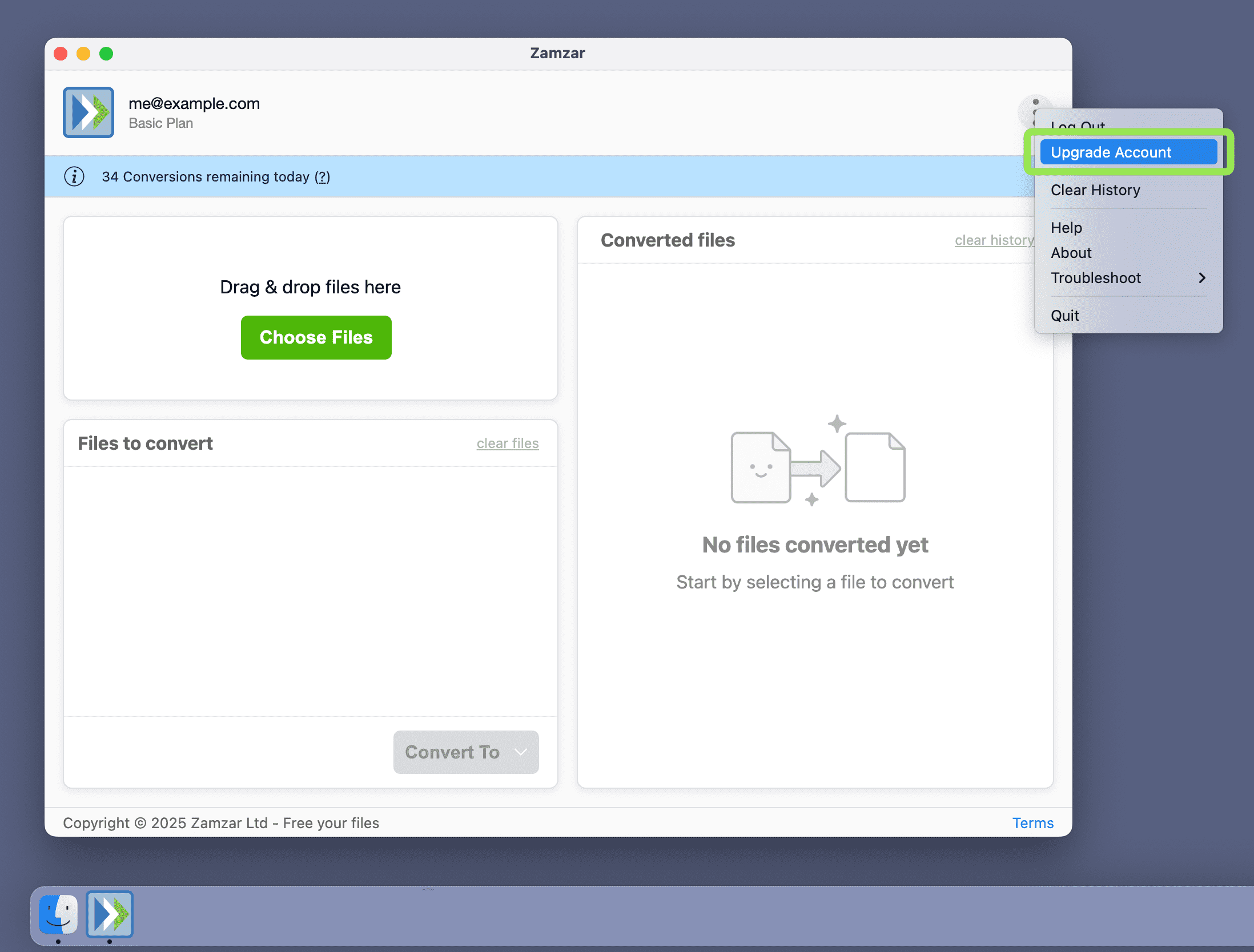Screen dimensions: 1254x952
Task: Click the clear files link
Action: pos(507,443)
